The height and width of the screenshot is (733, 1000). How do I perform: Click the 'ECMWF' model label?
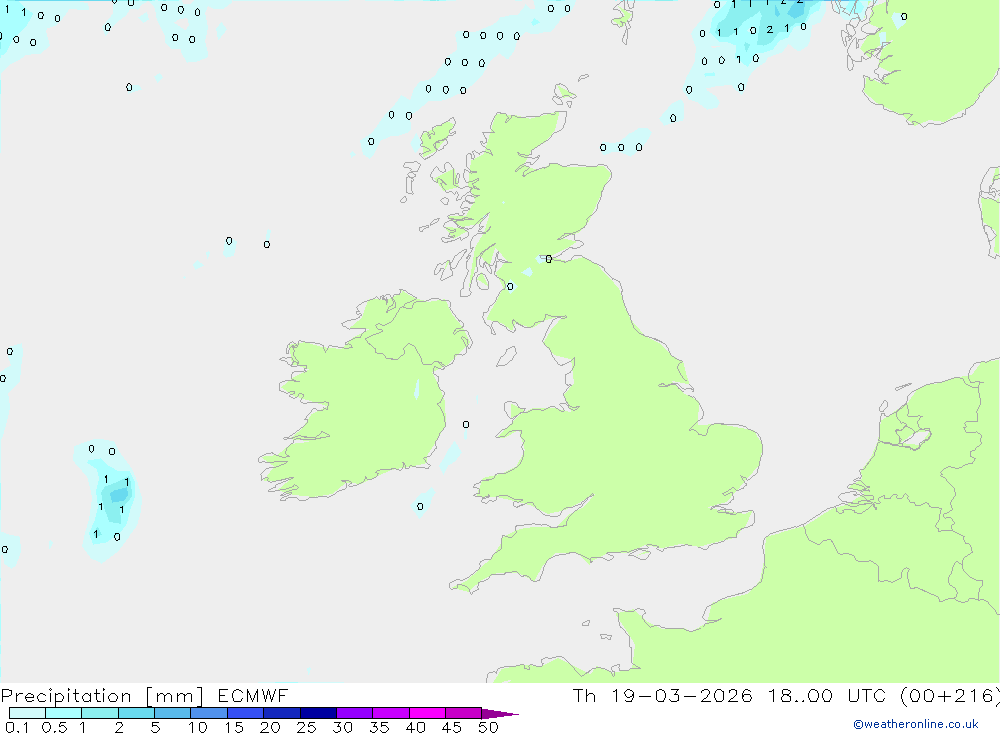(253, 695)
